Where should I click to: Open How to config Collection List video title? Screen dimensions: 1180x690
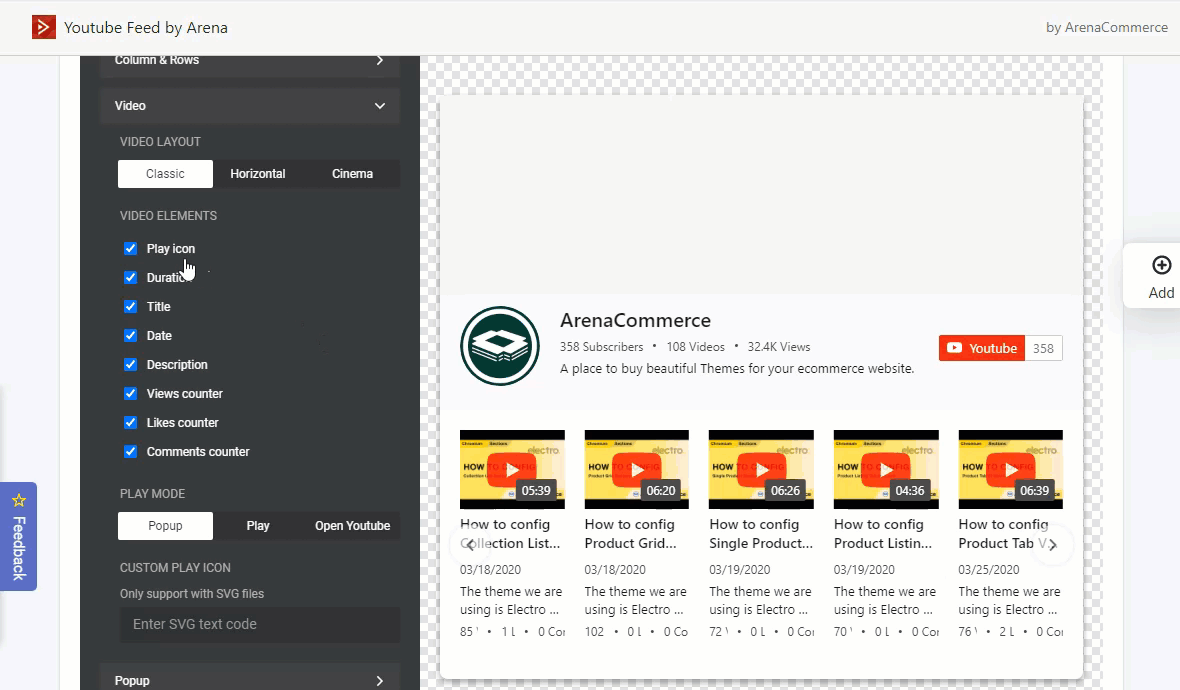510,533
